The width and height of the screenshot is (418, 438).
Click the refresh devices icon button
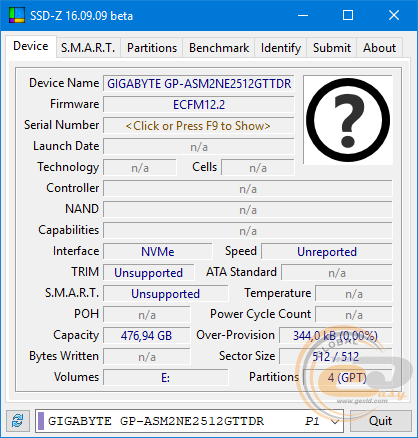point(17,421)
